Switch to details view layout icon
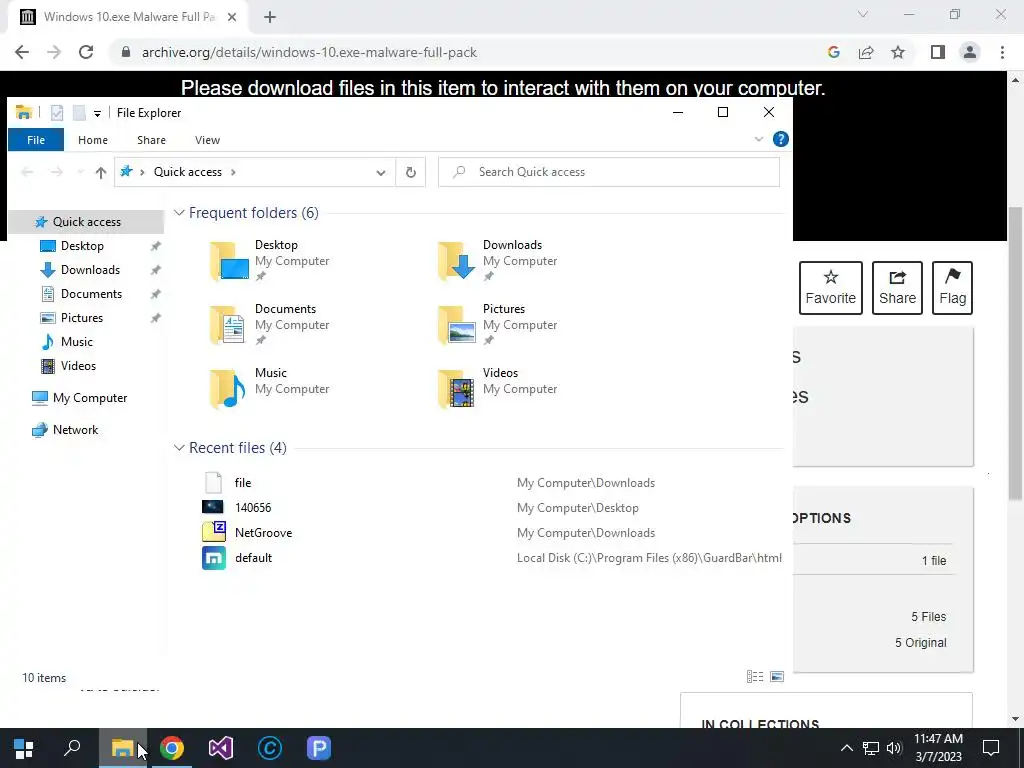This screenshot has width=1024, height=768. (x=755, y=677)
